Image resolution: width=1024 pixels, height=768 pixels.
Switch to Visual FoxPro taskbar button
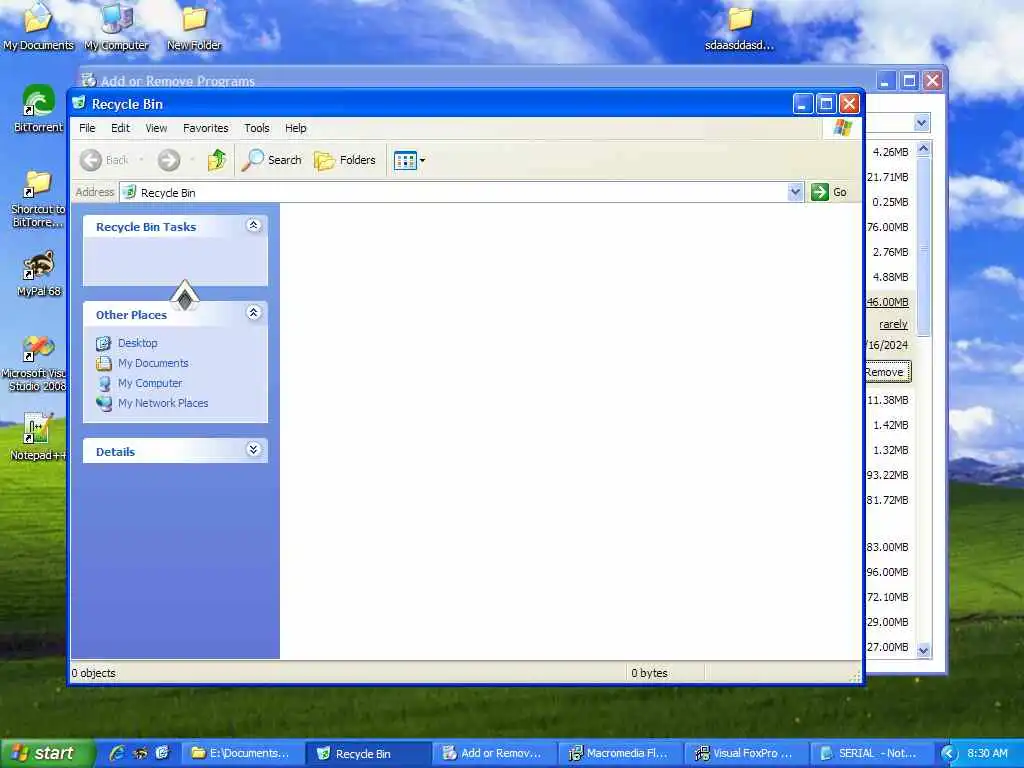click(746, 753)
